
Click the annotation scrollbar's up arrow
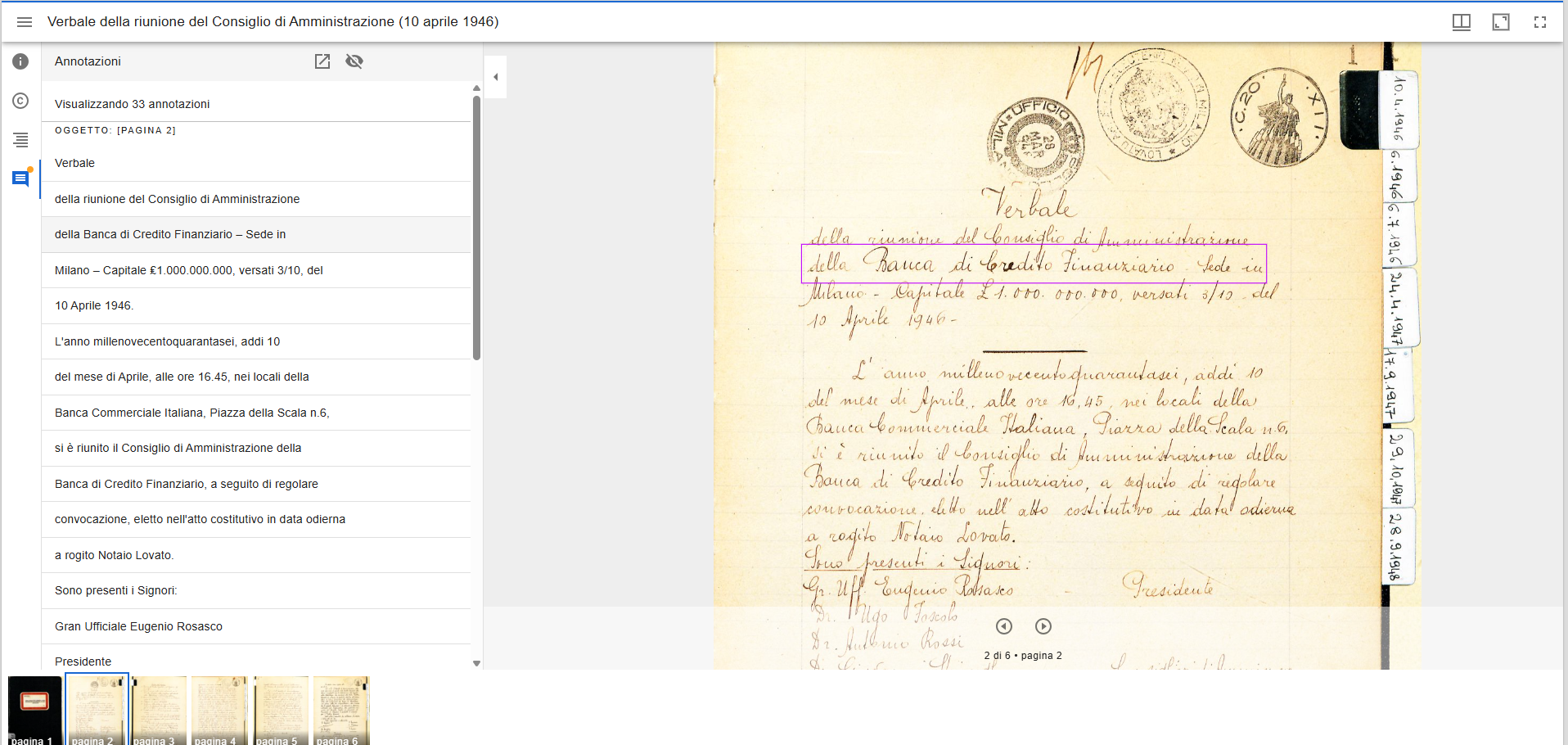[x=476, y=88]
